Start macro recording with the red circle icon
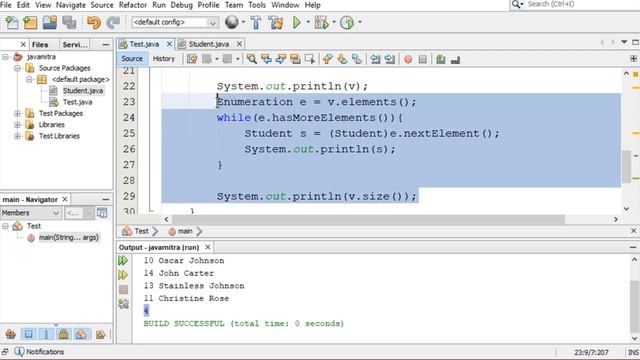Viewport: 640px width, 360px height. tap(408, 59)
